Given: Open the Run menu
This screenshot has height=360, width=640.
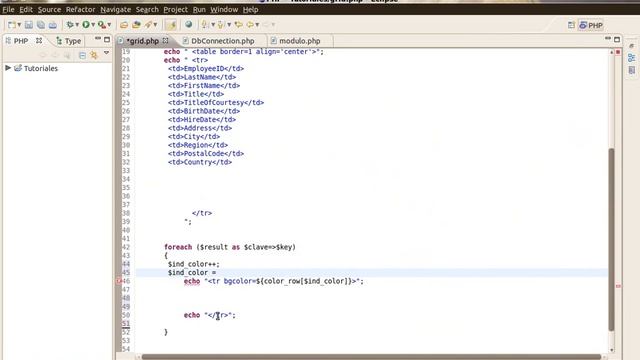Looking at the screenshot, I should (x=199, y=9).
